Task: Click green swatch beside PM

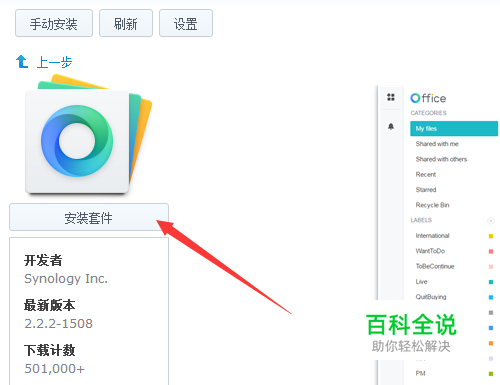Action: [491, 374]
